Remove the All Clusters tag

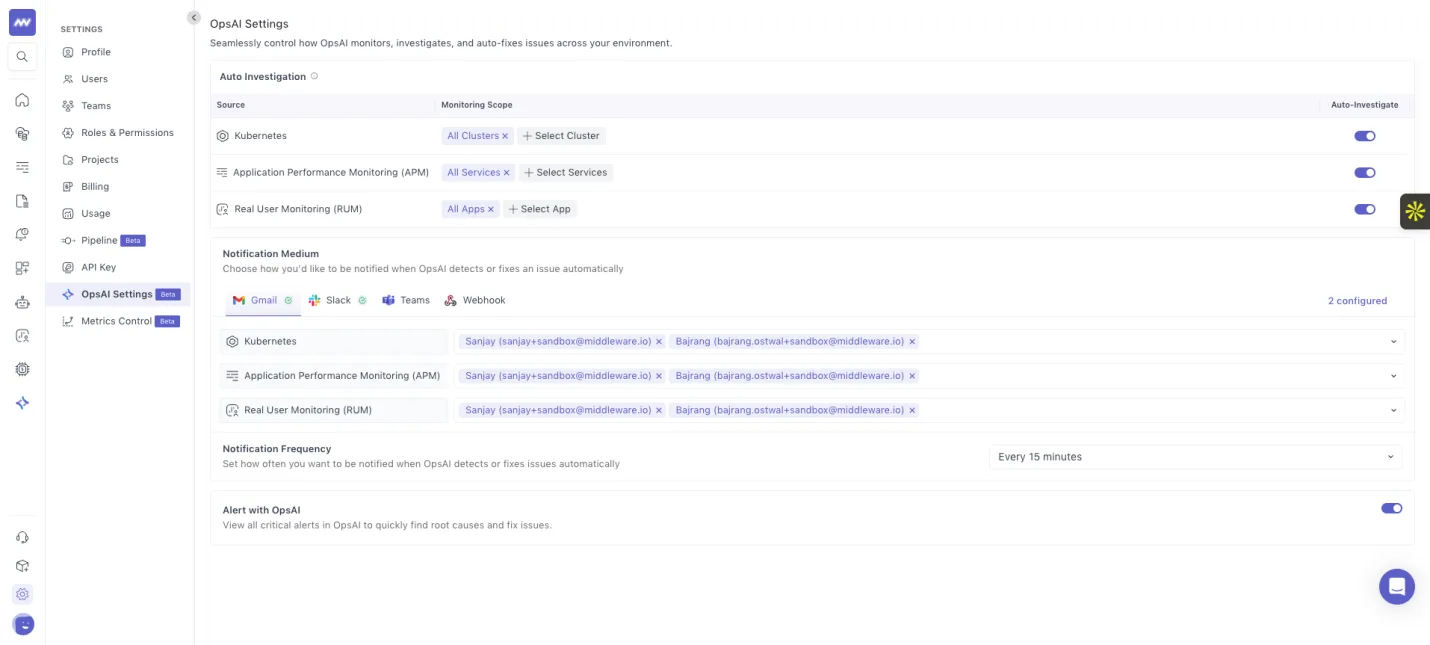coord(505,136)
